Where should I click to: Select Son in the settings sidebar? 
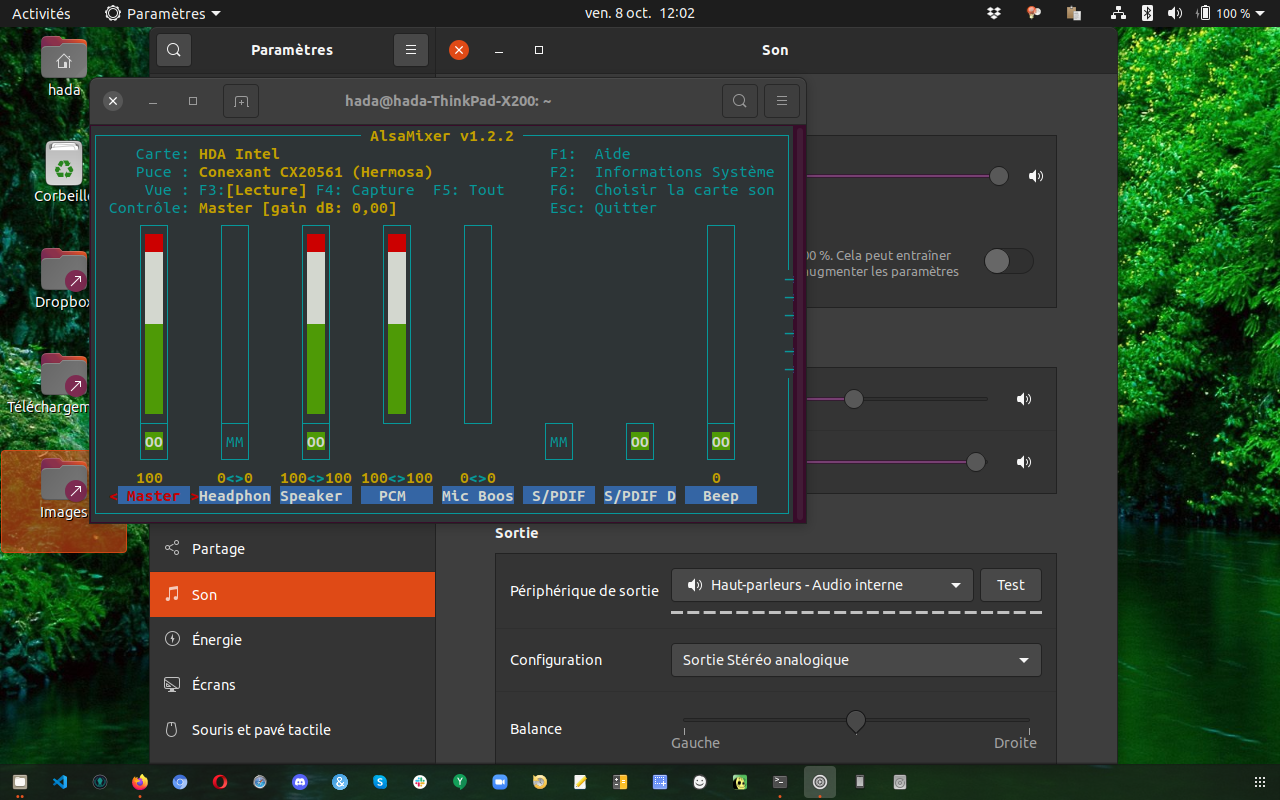292,594
